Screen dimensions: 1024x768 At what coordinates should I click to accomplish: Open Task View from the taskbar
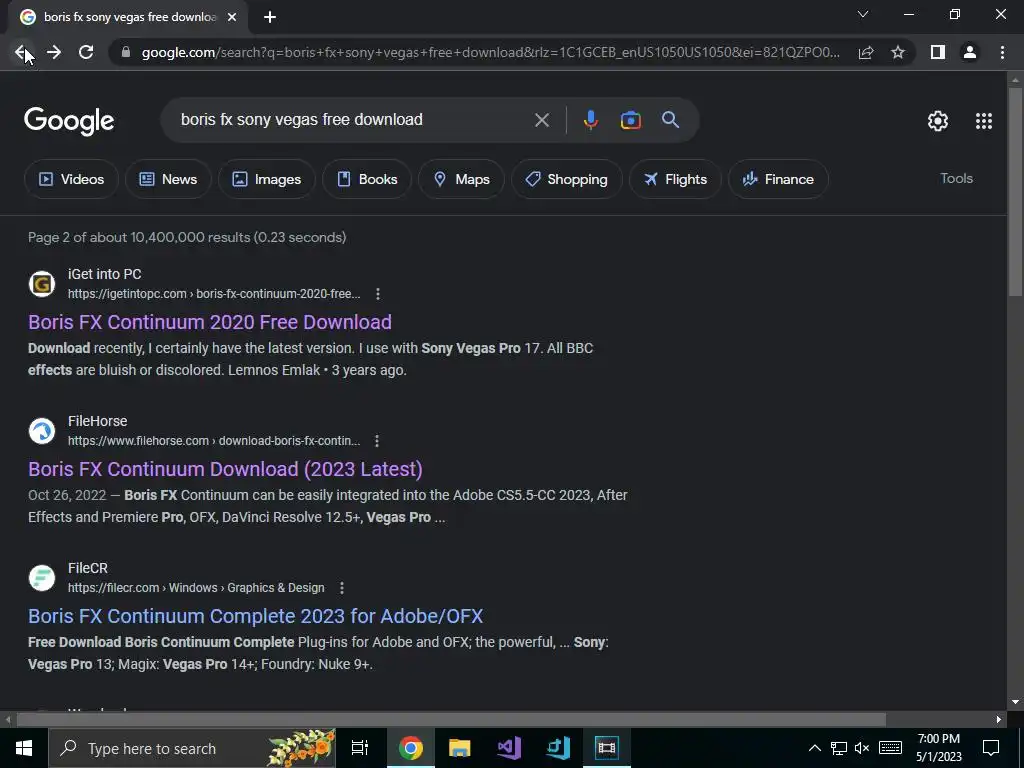[x=360, y=748]
